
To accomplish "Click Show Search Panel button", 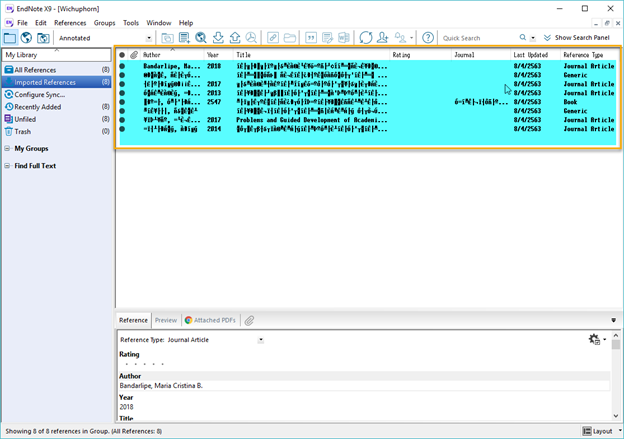I will [579, 38].
